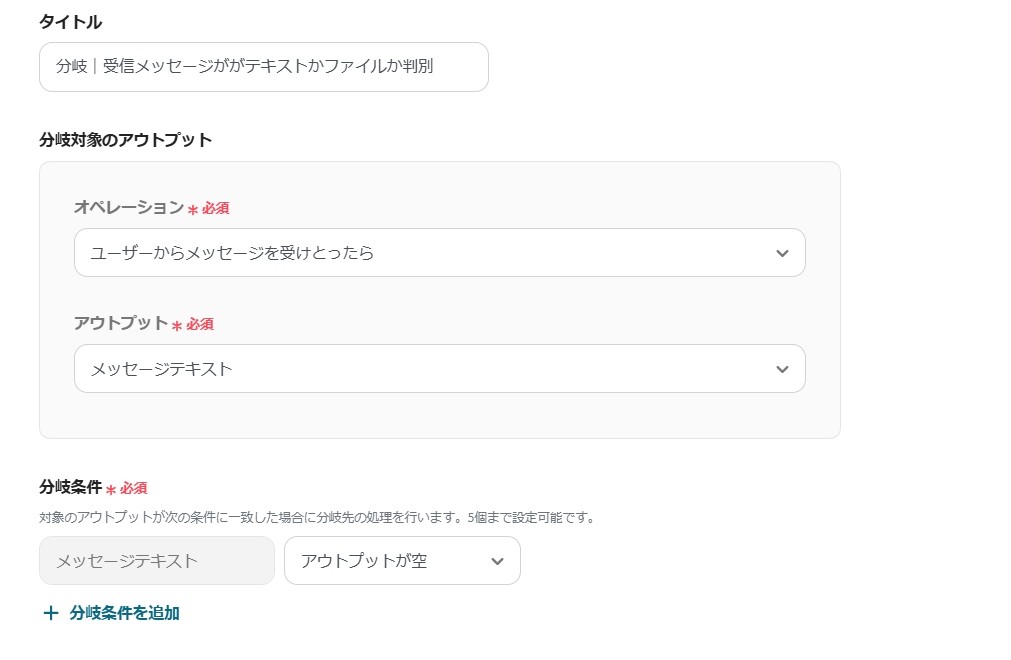1011x660 pixels.
Task: Click the 分岐対象のアウトプット section heading
Action: pyautogui.click(x=125, y=139)
